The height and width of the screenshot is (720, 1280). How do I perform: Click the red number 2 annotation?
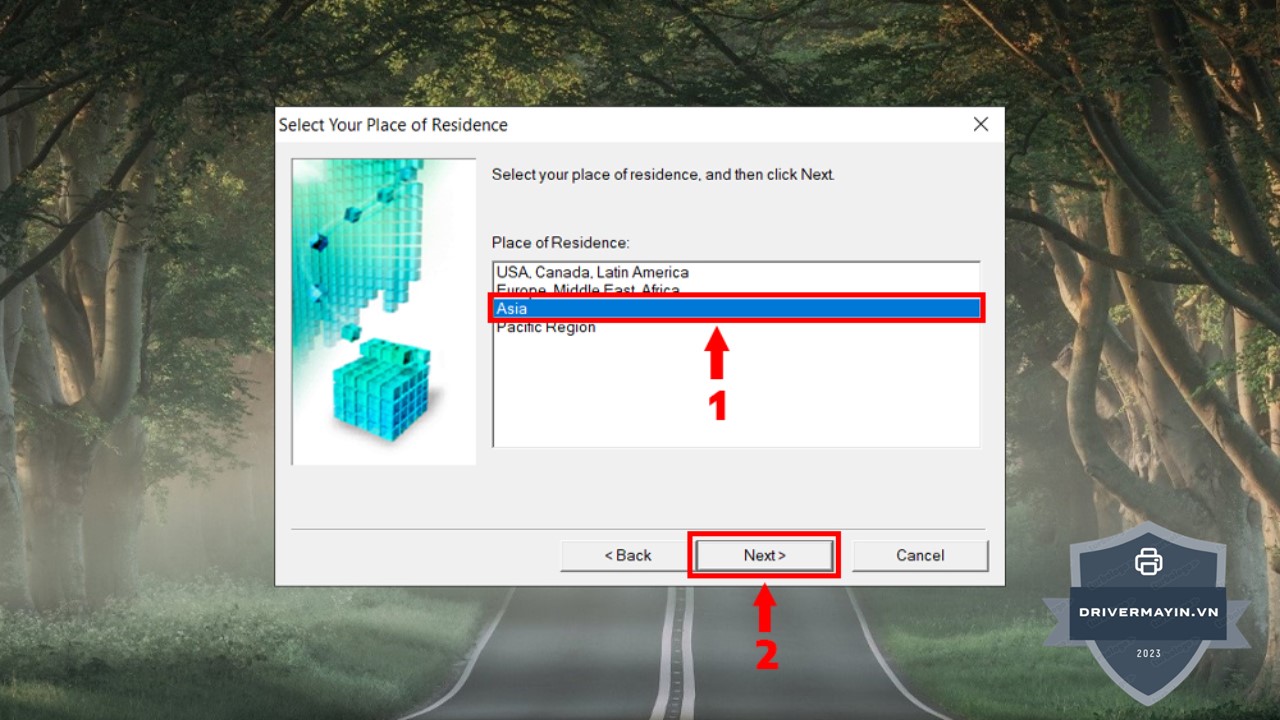click(766, 653)
